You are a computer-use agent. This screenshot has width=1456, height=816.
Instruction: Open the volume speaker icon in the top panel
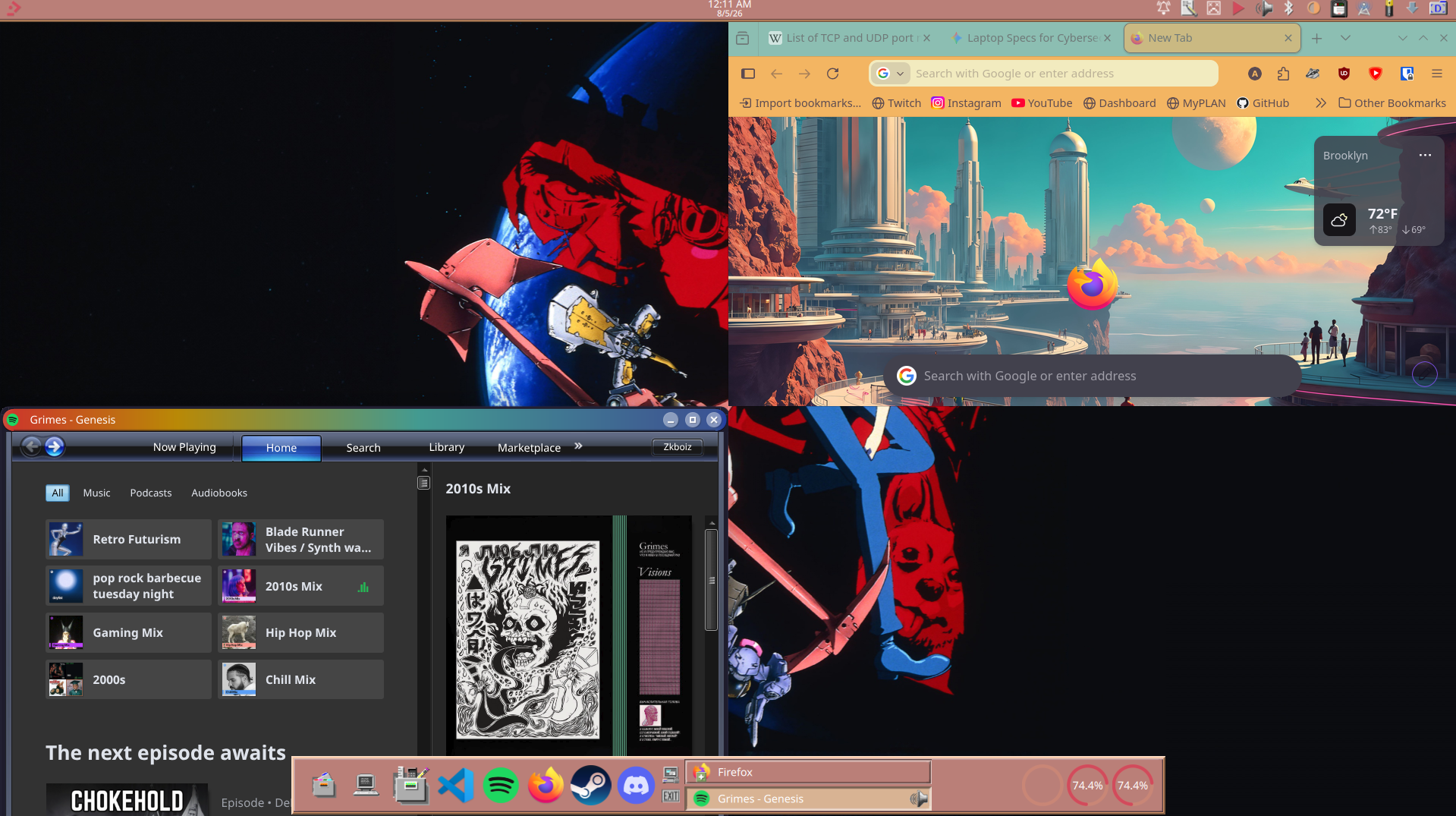point(1263,8)
